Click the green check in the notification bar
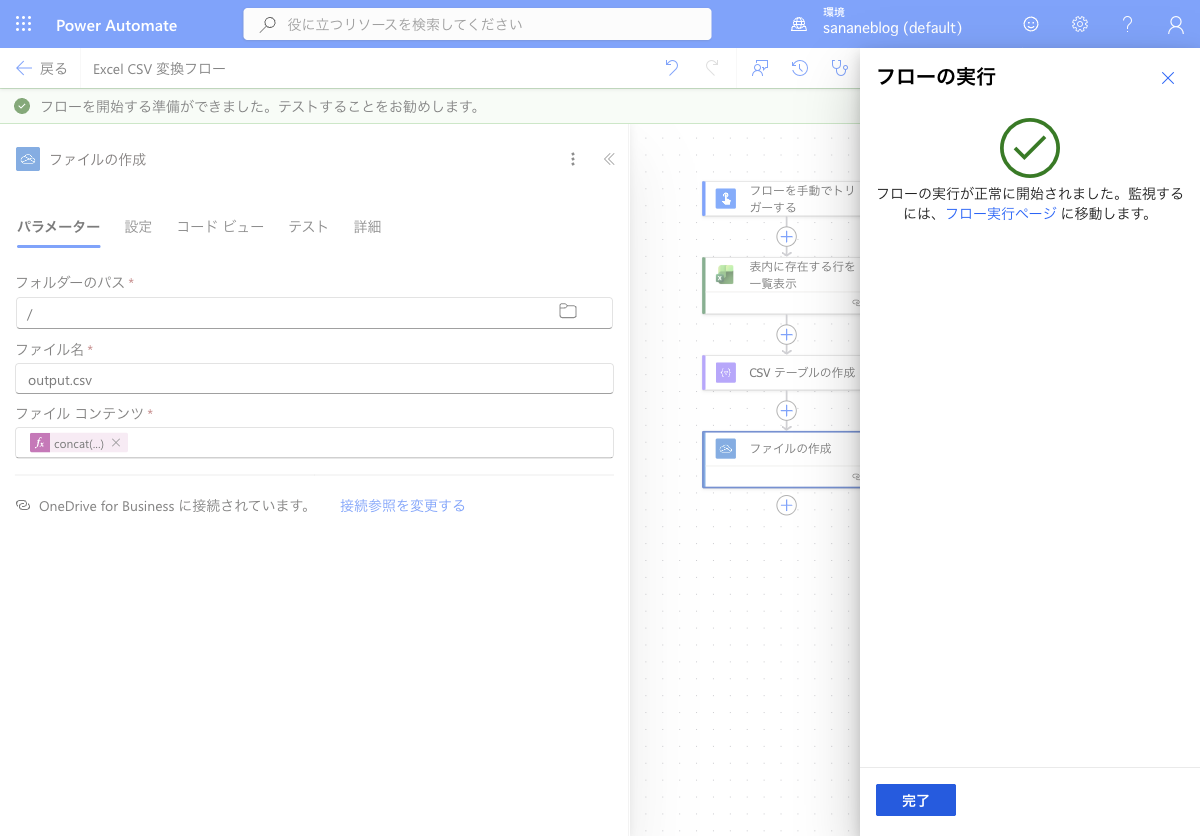This screenshot has height=836, width=1200. coord(22,106)
